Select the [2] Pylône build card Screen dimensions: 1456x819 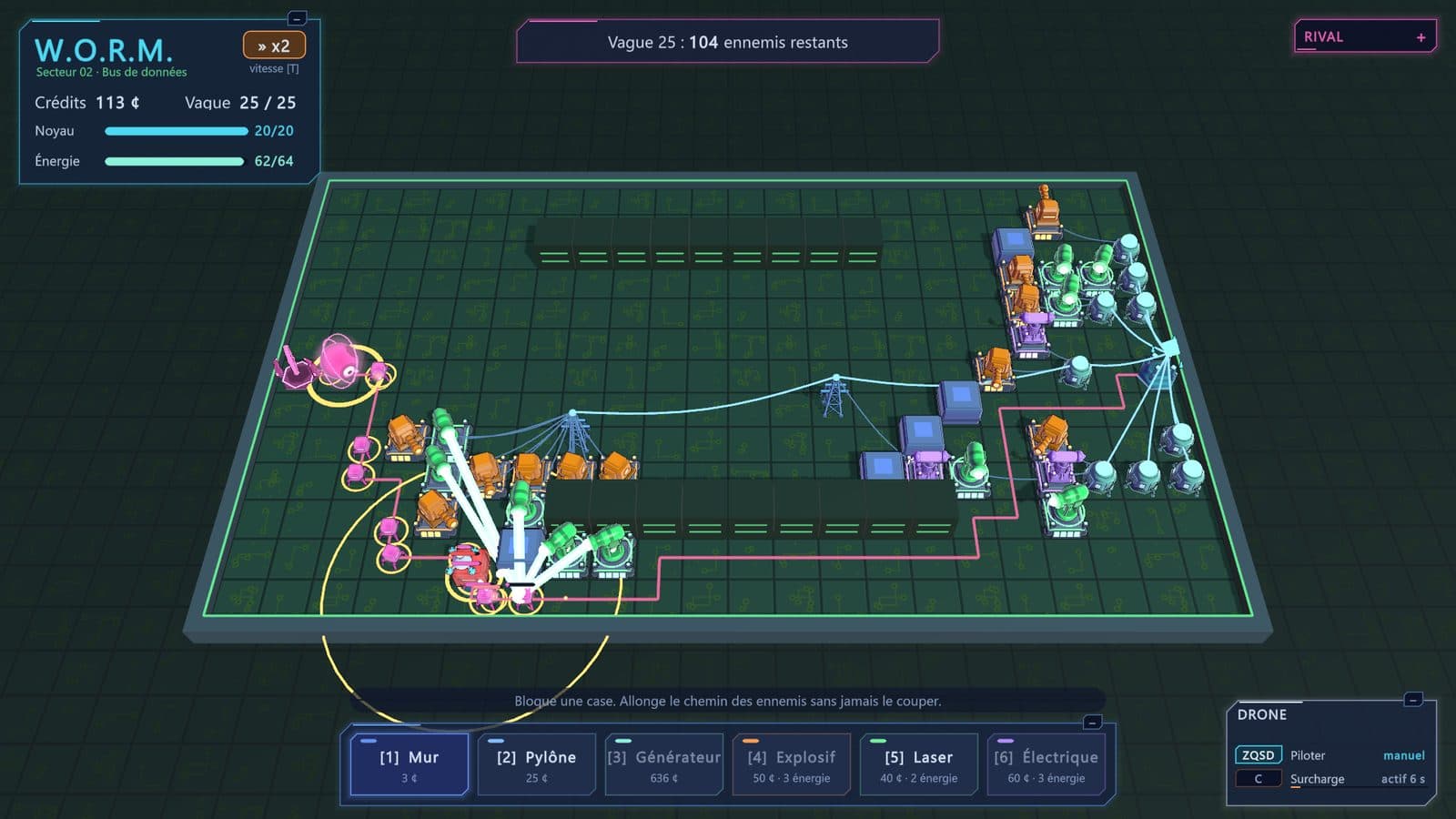[537, 765]
